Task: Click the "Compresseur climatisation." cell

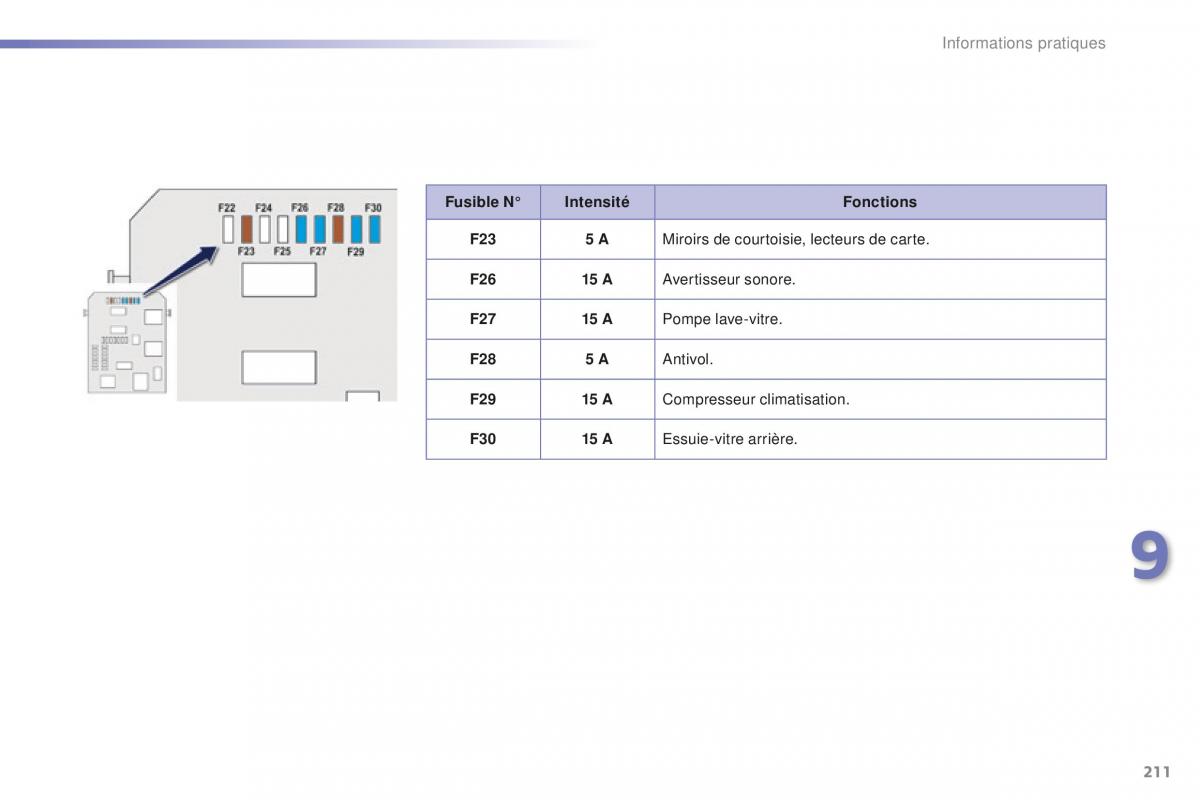Action: [x=755, y=399]
